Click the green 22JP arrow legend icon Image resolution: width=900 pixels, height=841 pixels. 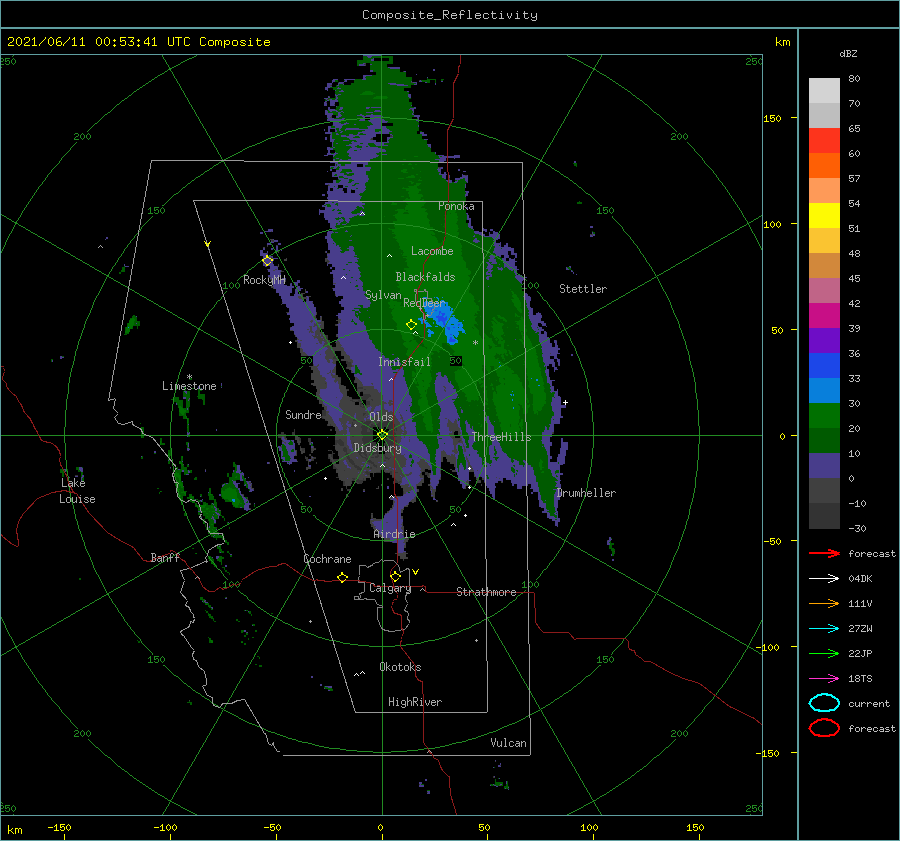click(824, 653)
